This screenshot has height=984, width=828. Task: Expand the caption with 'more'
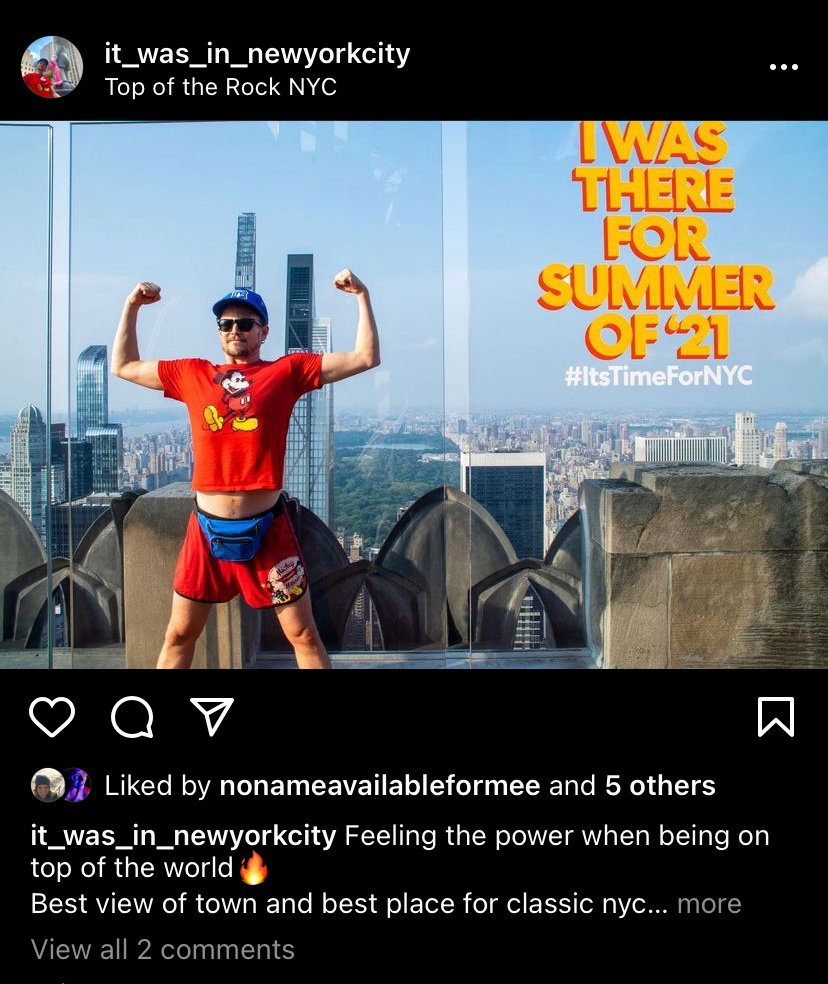709,904
